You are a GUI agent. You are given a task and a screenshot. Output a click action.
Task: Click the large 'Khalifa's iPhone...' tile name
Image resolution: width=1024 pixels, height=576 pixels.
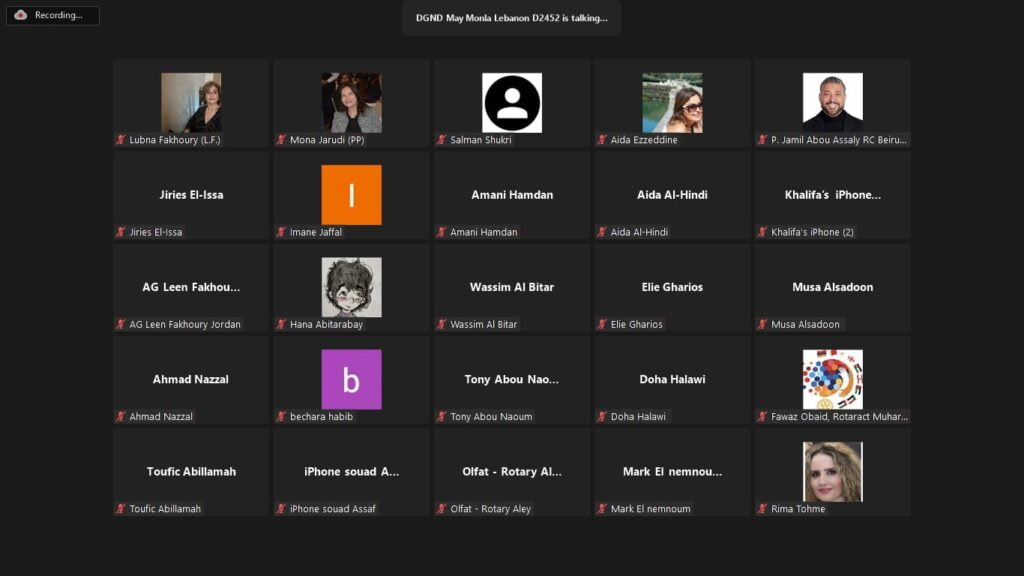(833, 195)
